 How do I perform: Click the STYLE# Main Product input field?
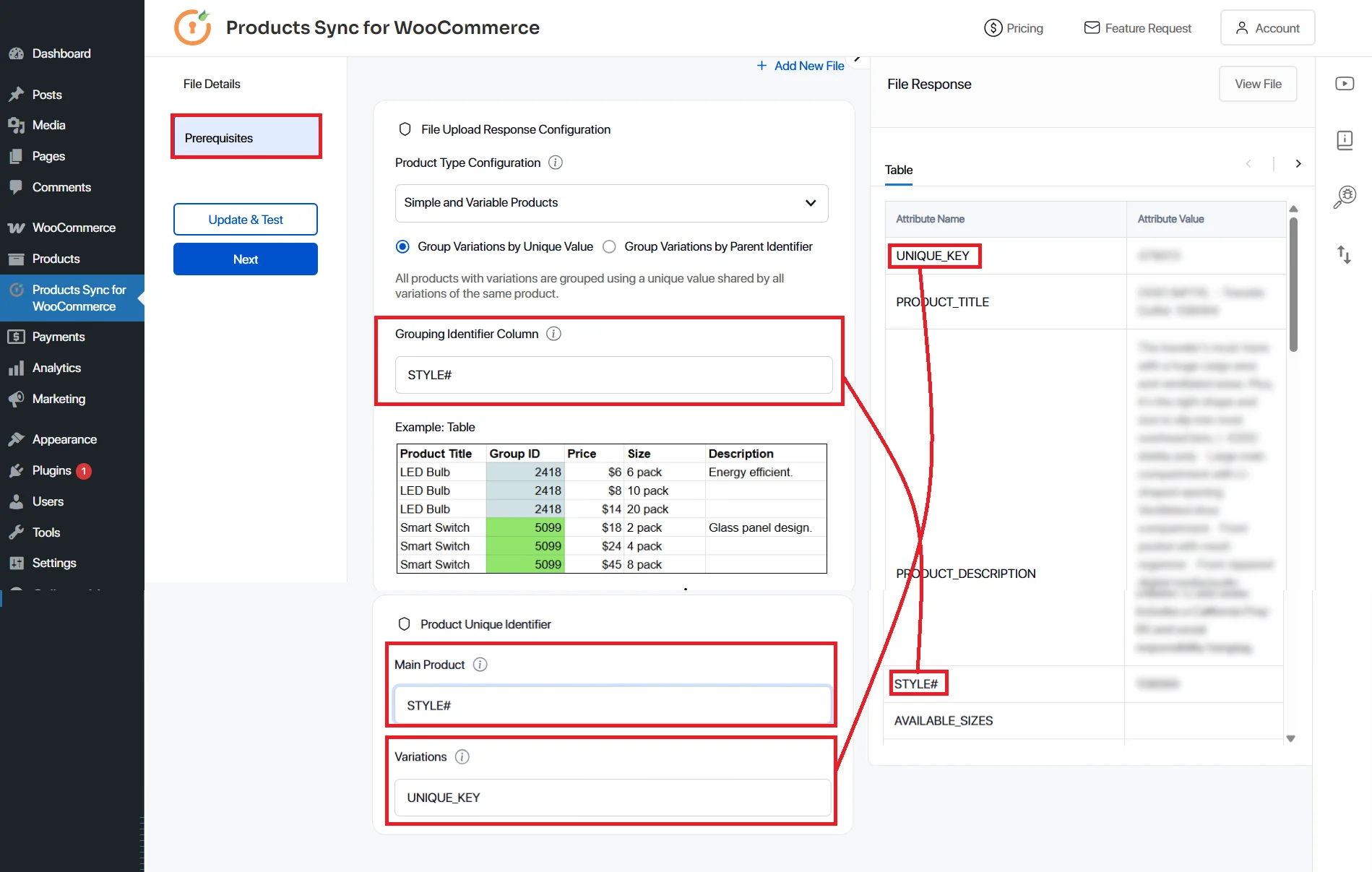(611, 705)
